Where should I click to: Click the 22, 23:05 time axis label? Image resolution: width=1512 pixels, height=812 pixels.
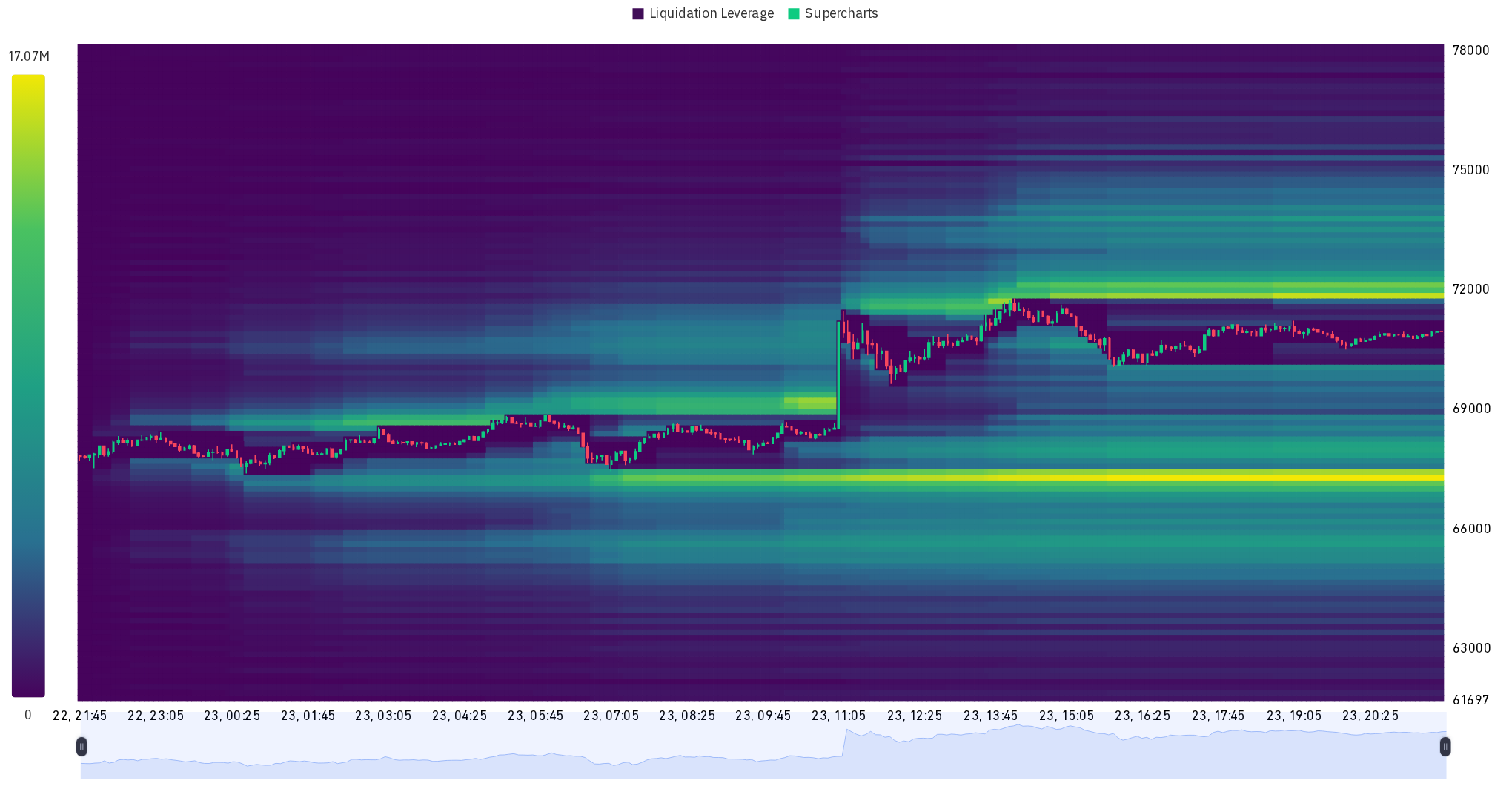coord(156,716)
